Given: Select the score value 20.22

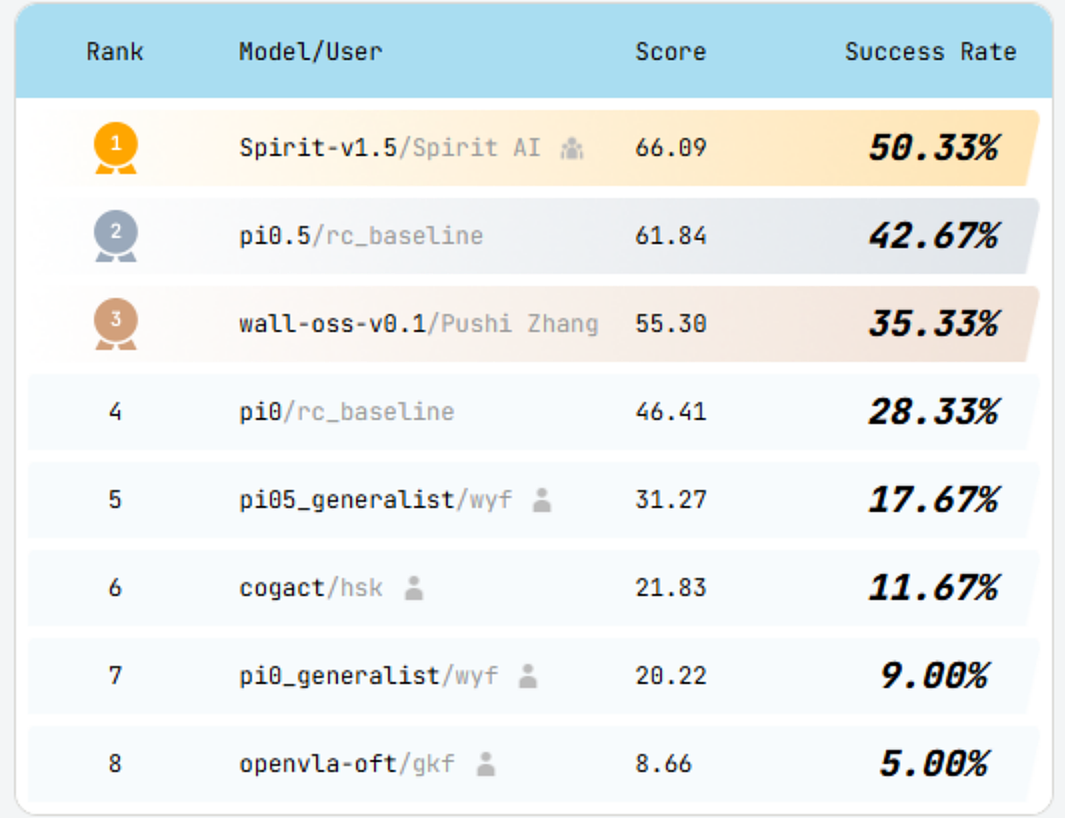Looking at the screenshot, I should [671, 676].
